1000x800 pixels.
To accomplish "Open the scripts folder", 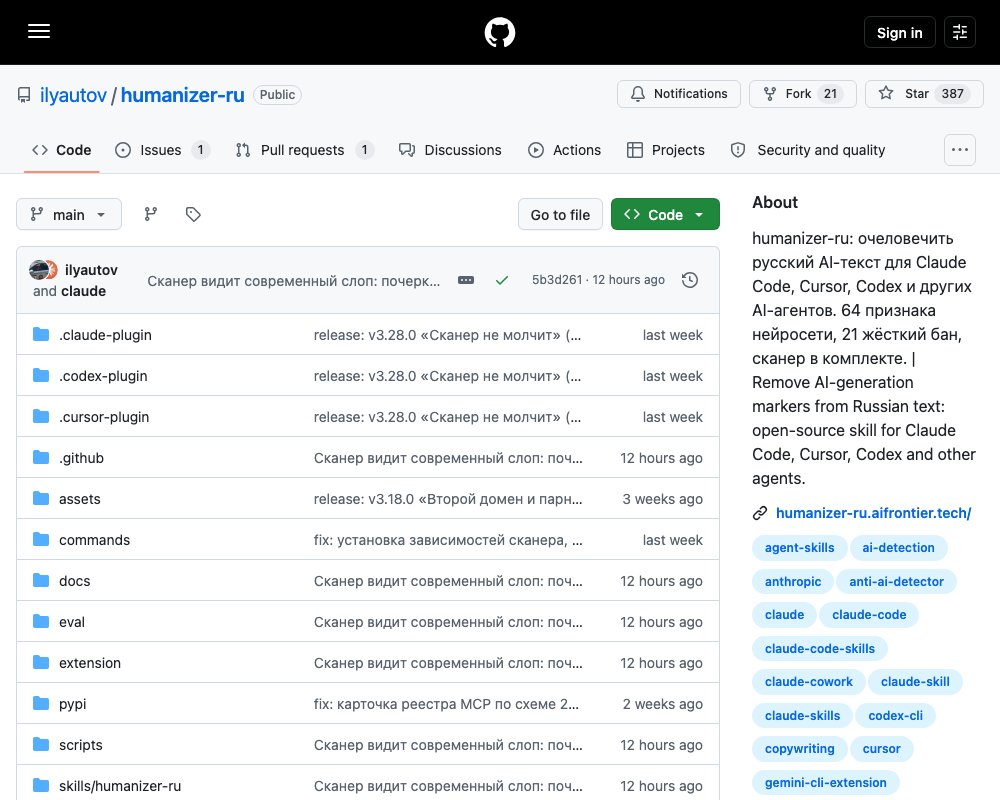I will (80, 744).
